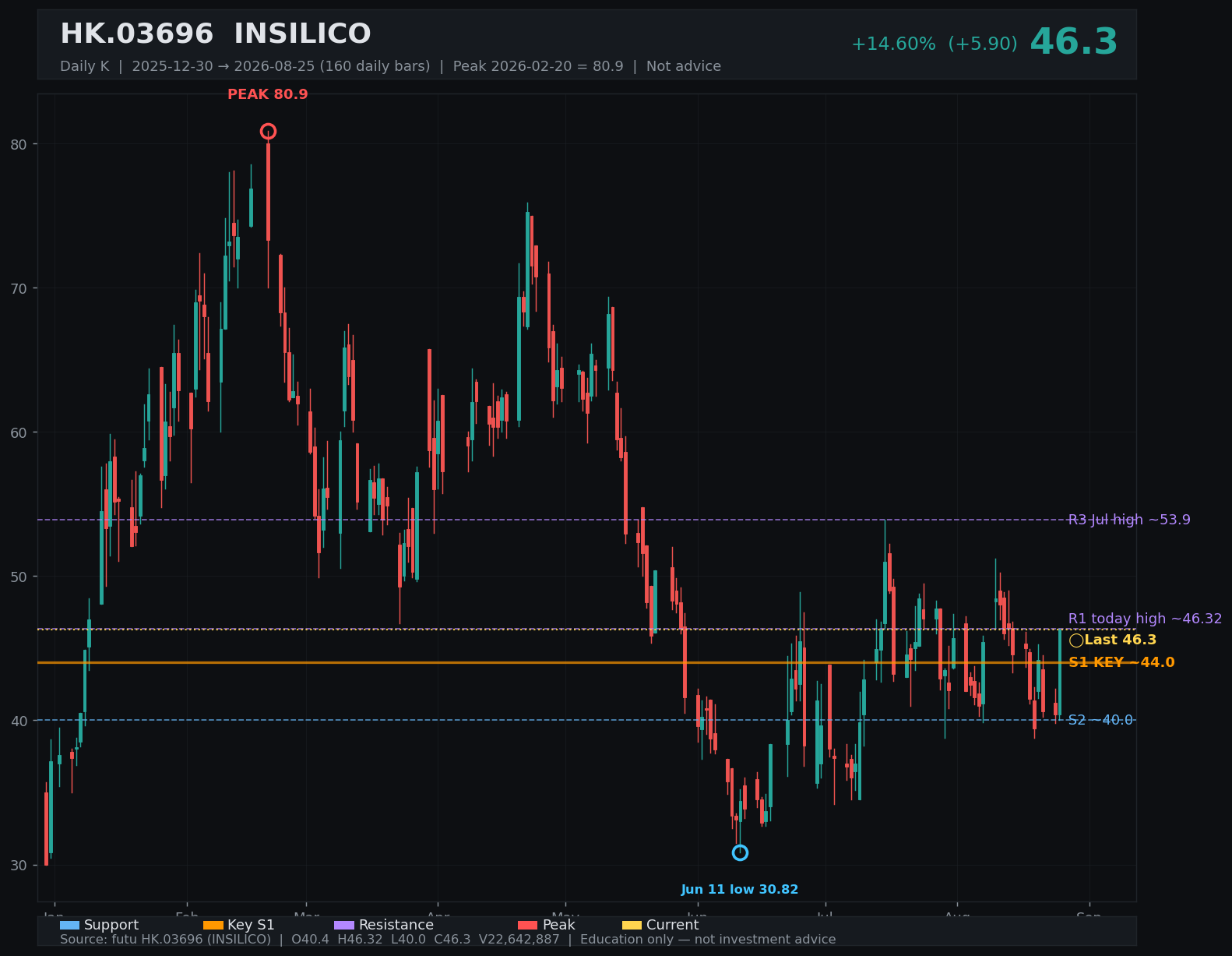Click the "70" y-axis tick label

(x=19, y=288)
